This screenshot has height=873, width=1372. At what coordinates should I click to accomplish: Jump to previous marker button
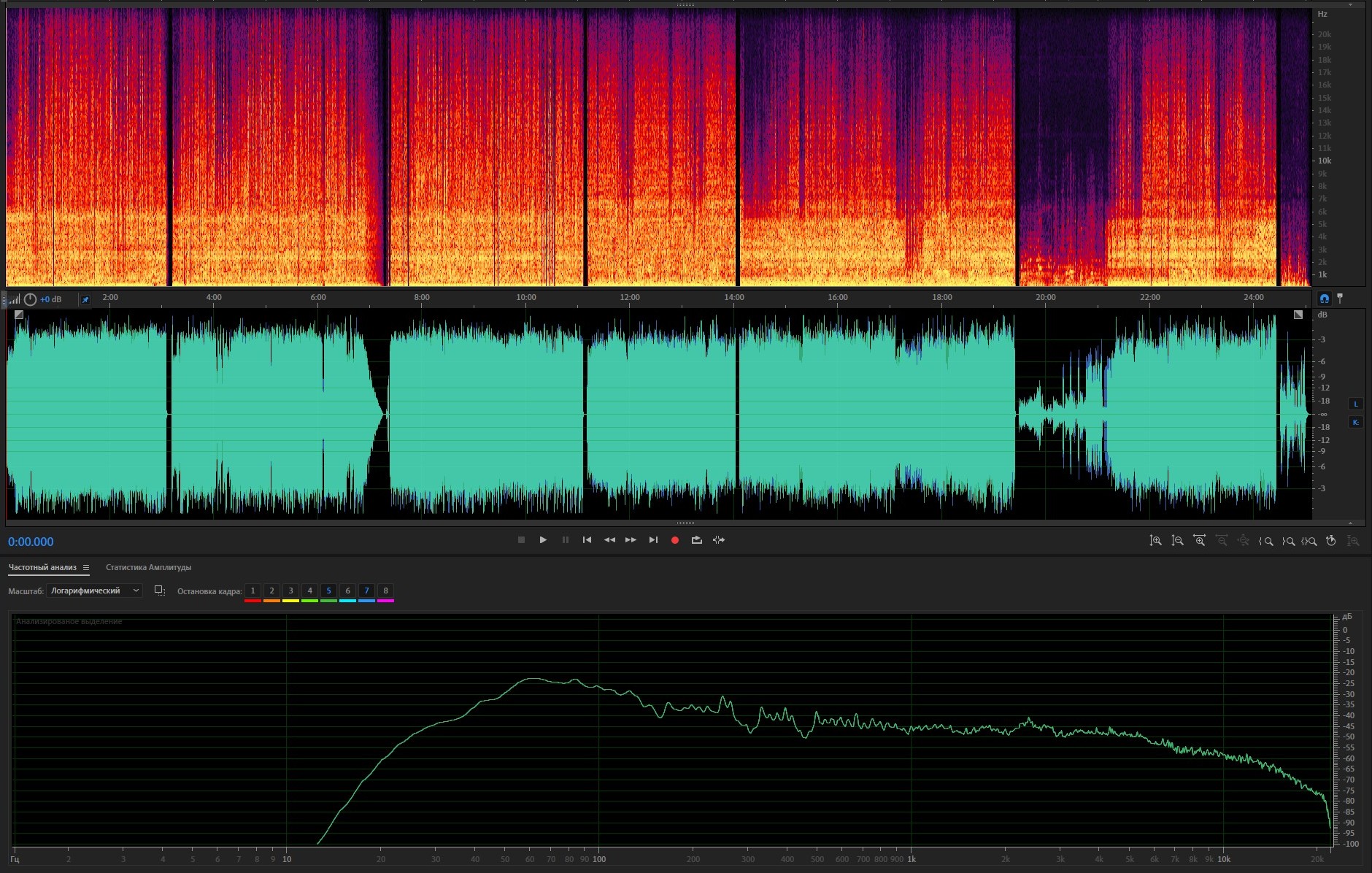(587, 540)
